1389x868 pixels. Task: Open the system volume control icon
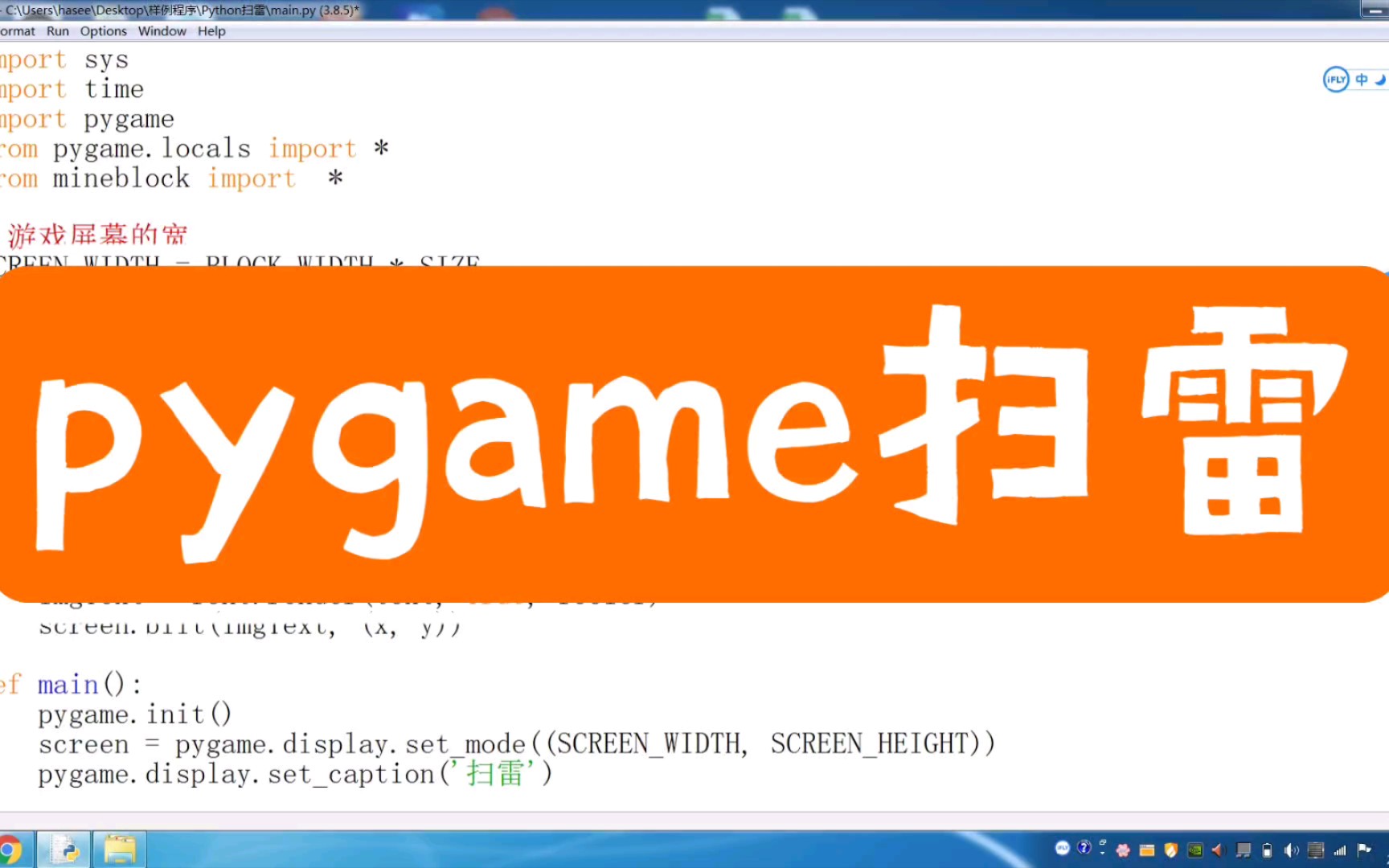tap(1291, 850)
